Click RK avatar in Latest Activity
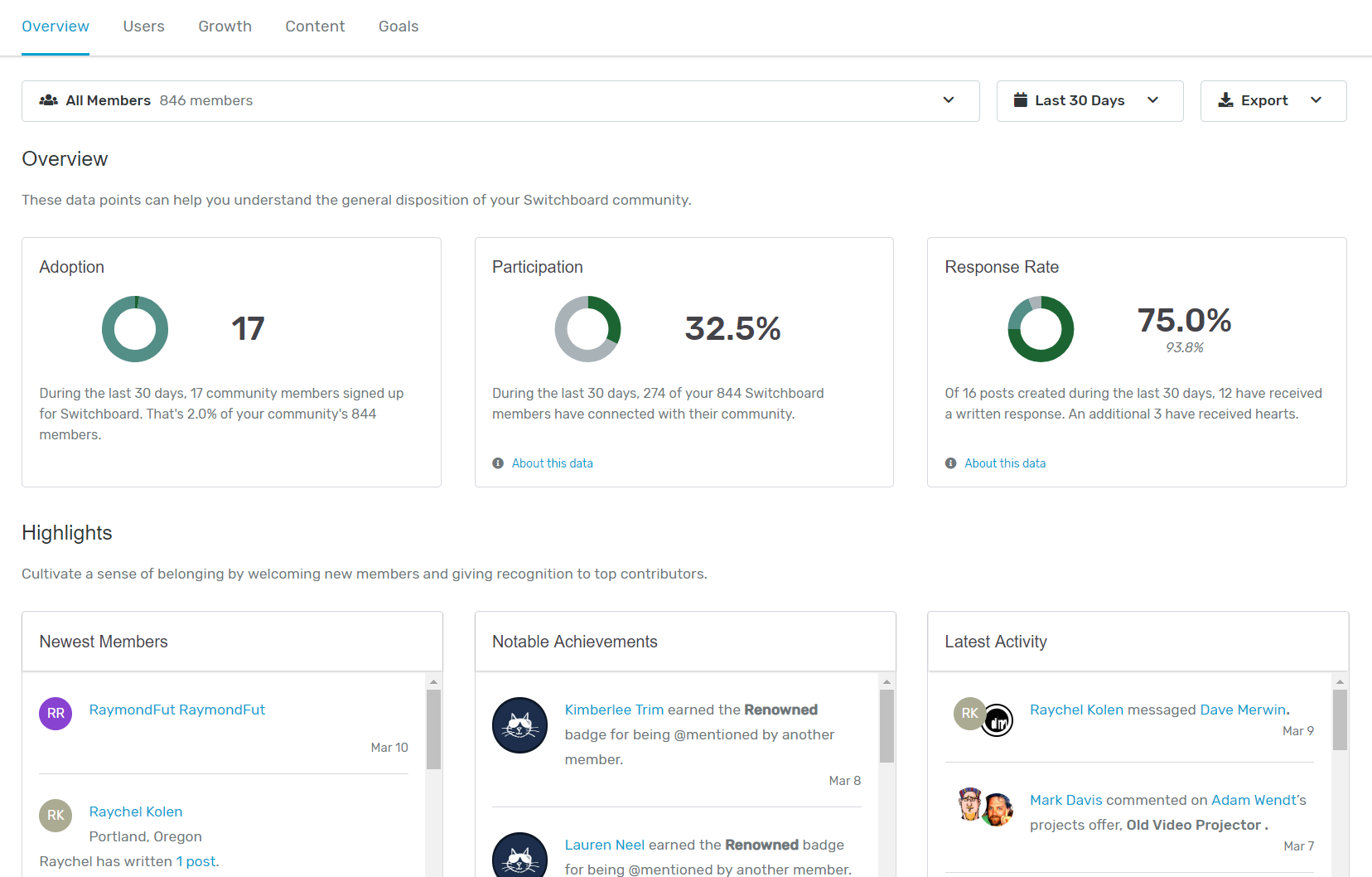1372x877 pixels. coord(969,713)
